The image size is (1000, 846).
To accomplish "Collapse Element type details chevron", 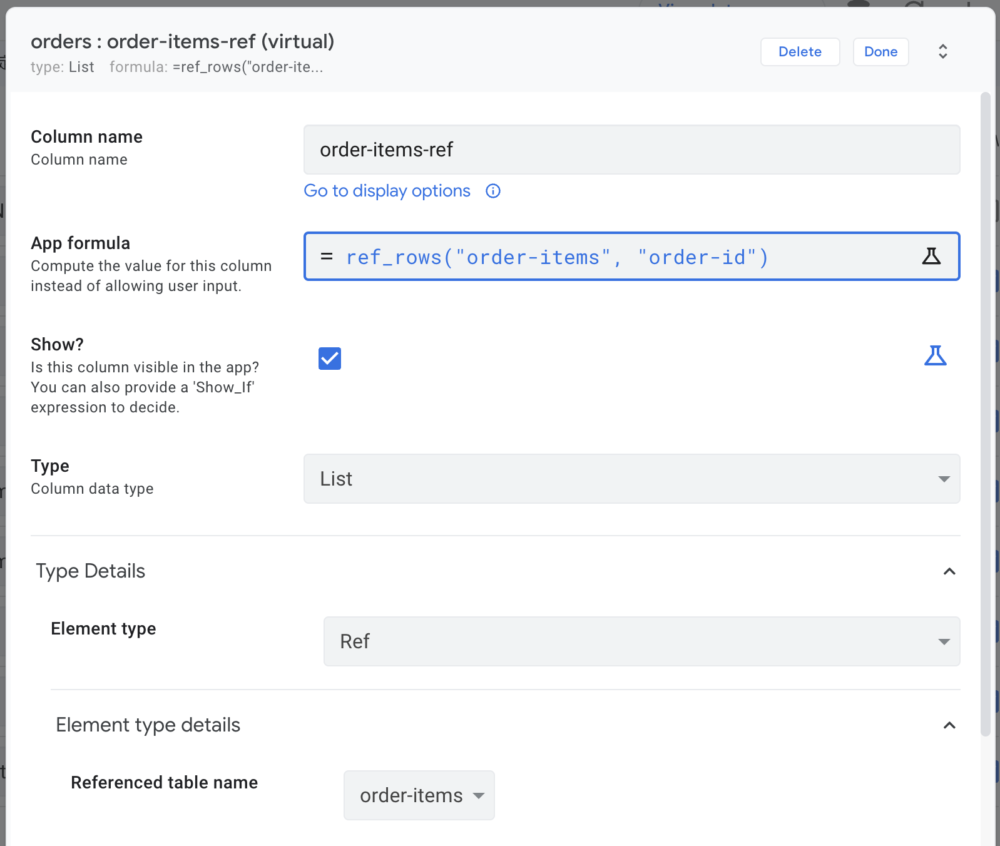I will point(949,725).
